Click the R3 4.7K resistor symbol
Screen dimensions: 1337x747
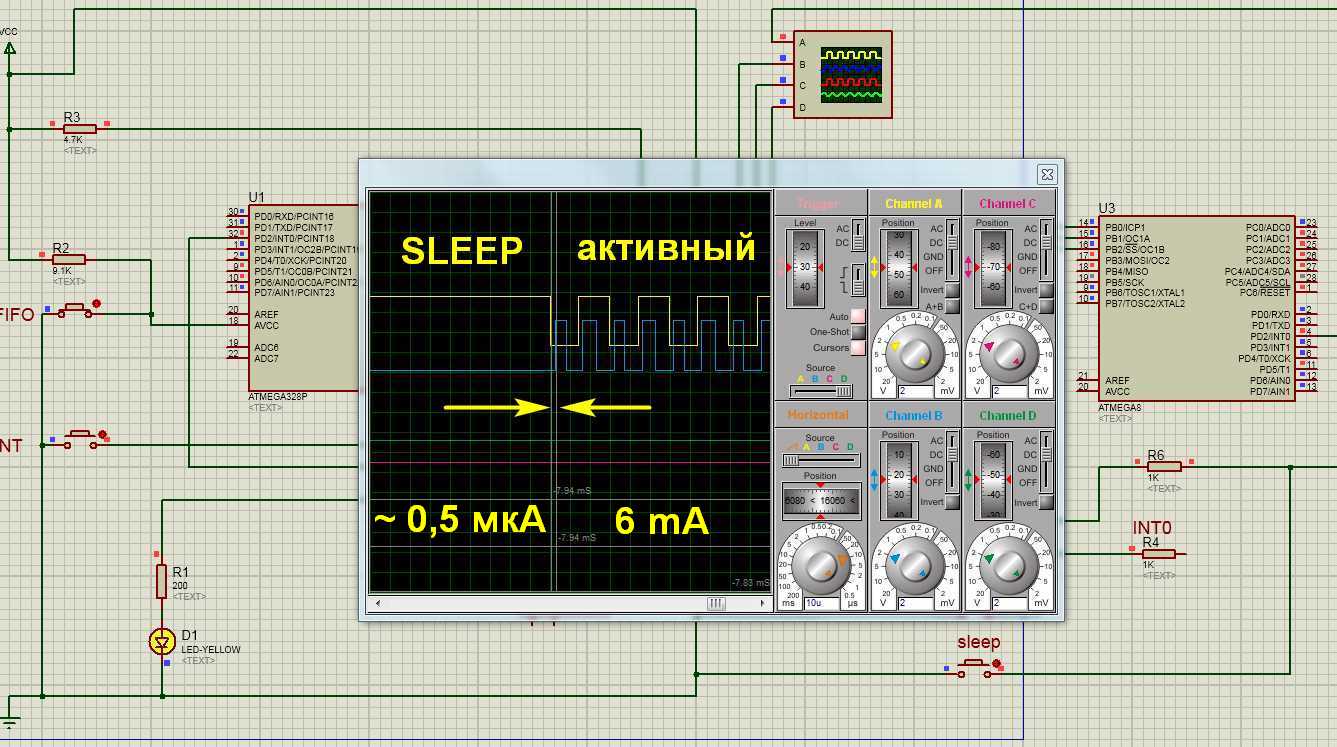(x=80, y=127)
